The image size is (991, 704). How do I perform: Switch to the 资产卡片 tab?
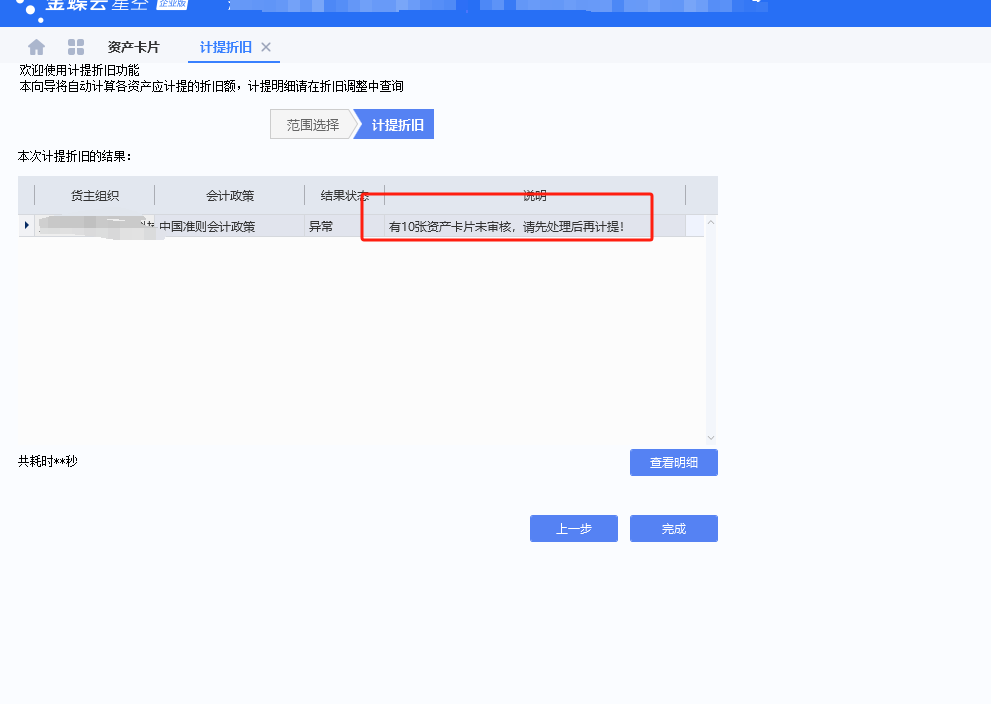(131, 46)
